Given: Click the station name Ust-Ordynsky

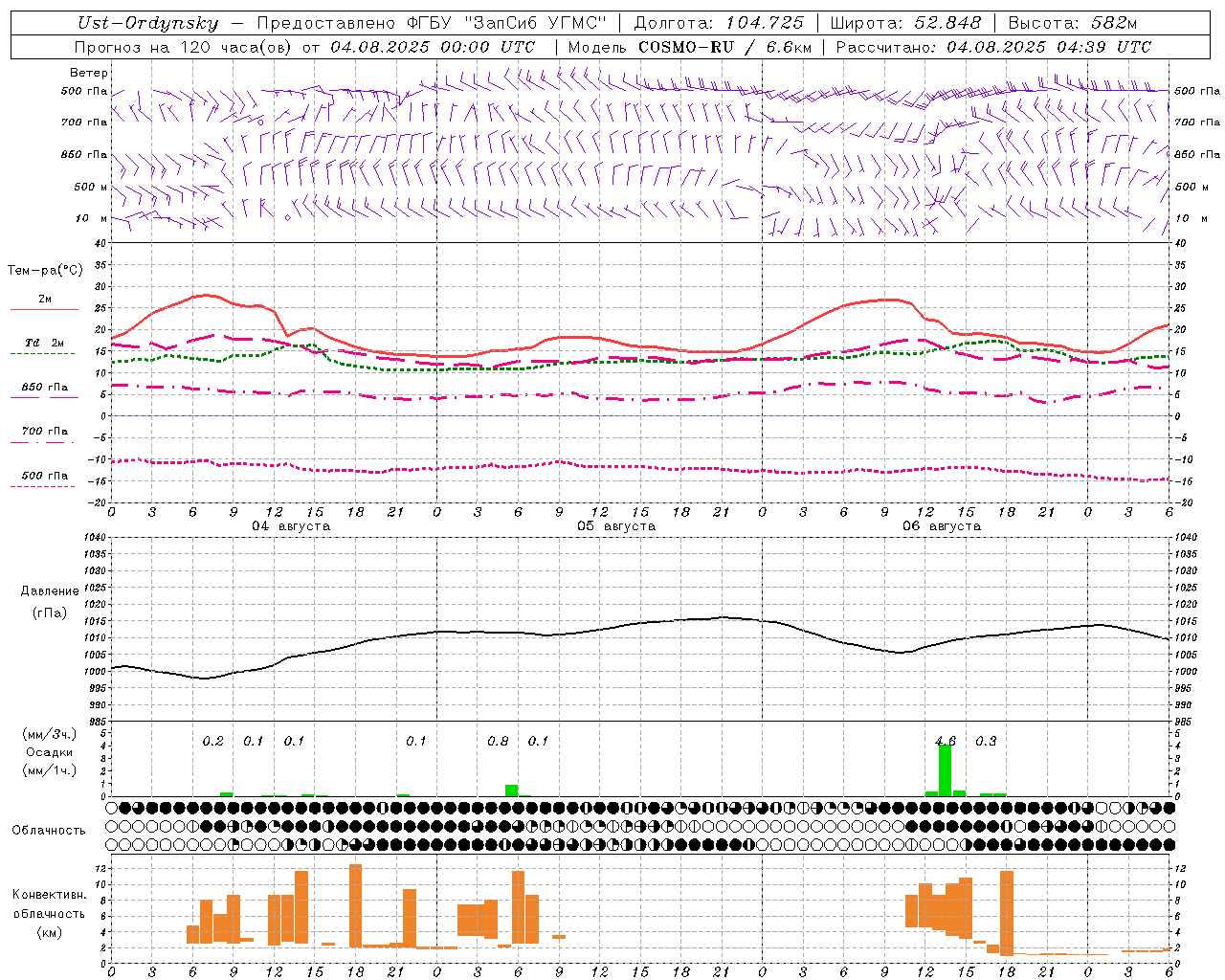Looking at the screenshot, I should point(148,23).
